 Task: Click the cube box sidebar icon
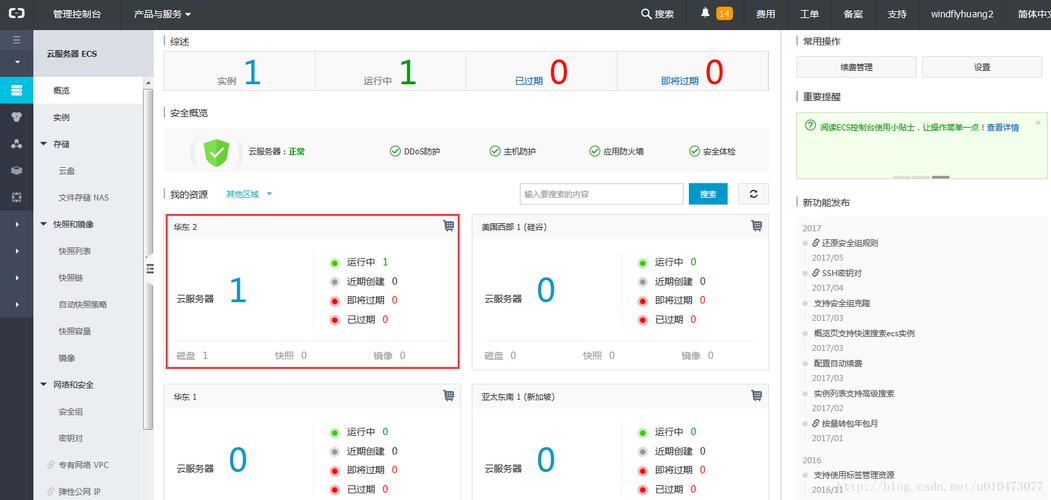click(16, 170)
